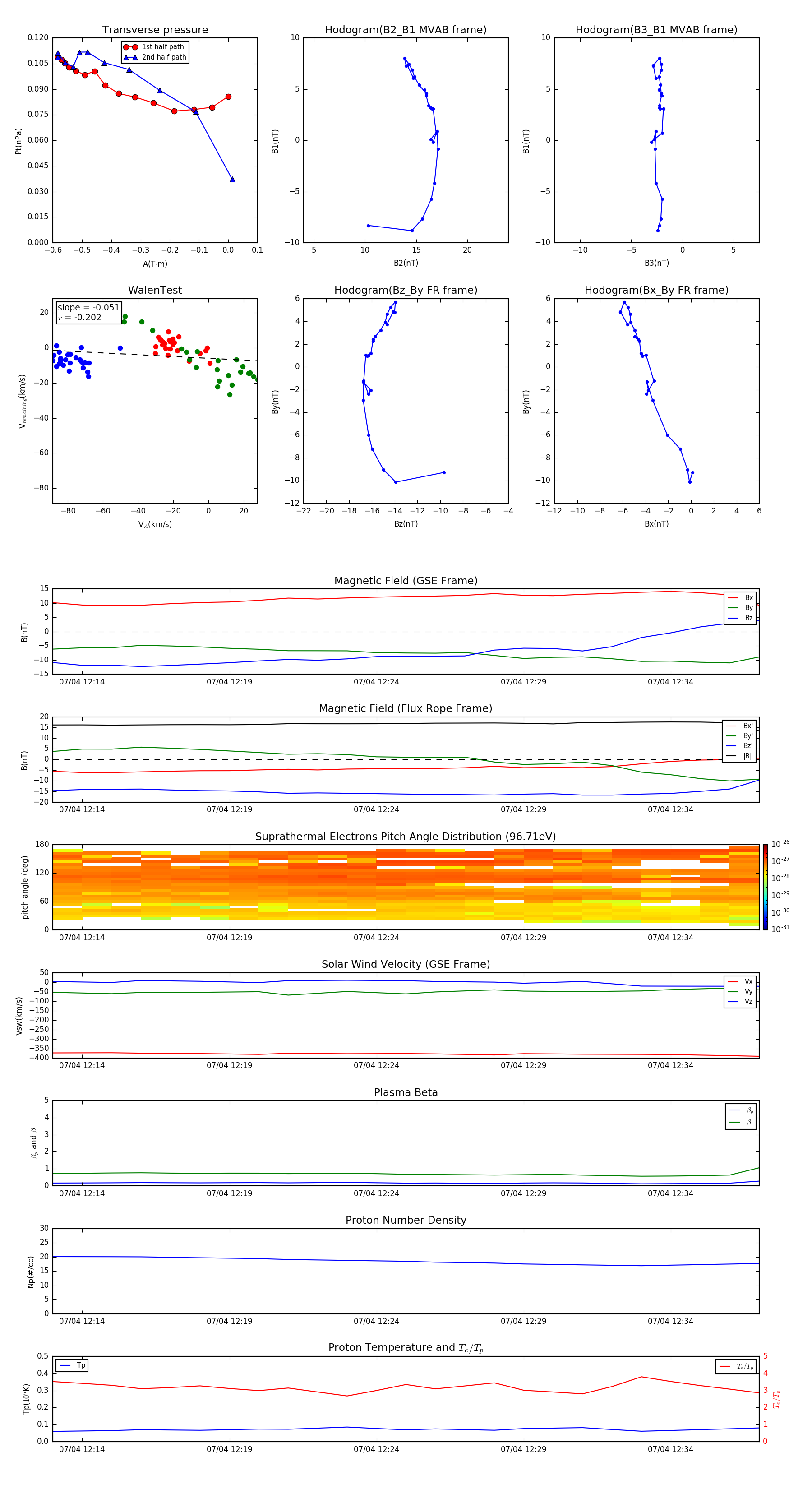Select the Tp legend entry

[73, 1365]
